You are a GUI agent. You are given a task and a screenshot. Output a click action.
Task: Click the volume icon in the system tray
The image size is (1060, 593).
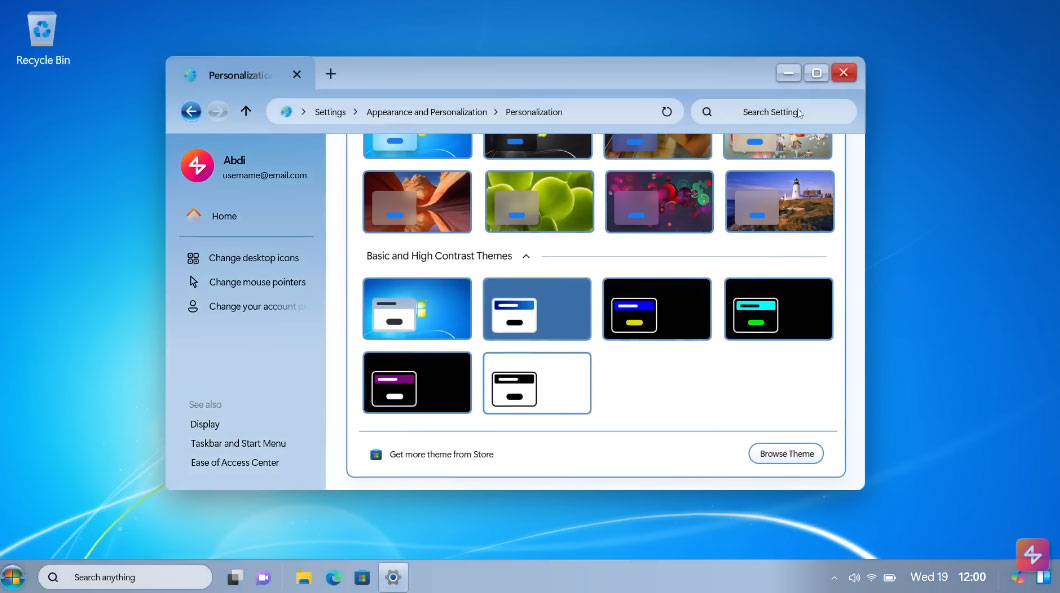[855, 577]
